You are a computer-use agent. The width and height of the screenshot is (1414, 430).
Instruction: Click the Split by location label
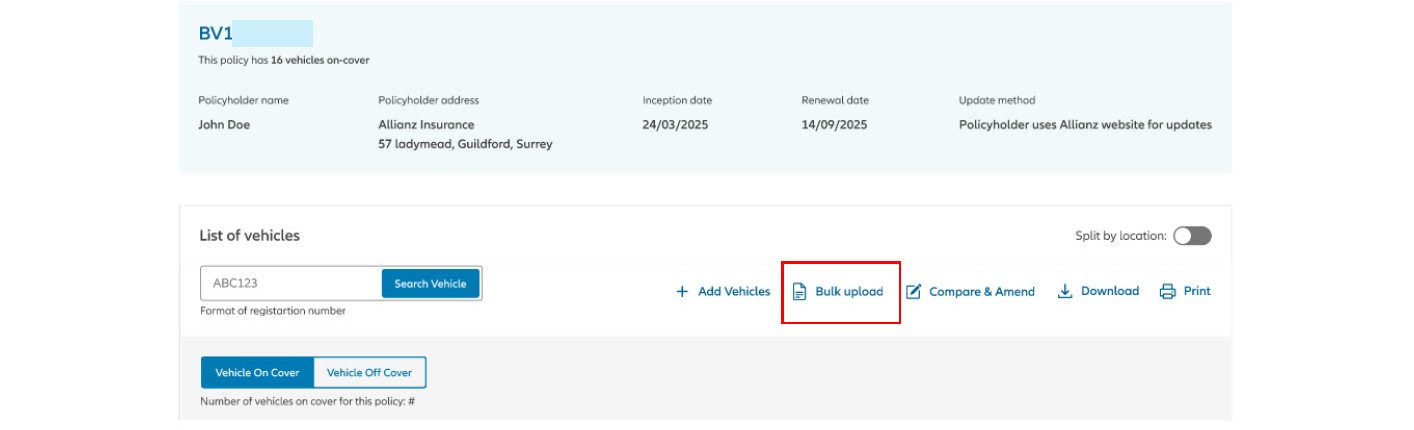[x=1121, y=236]
